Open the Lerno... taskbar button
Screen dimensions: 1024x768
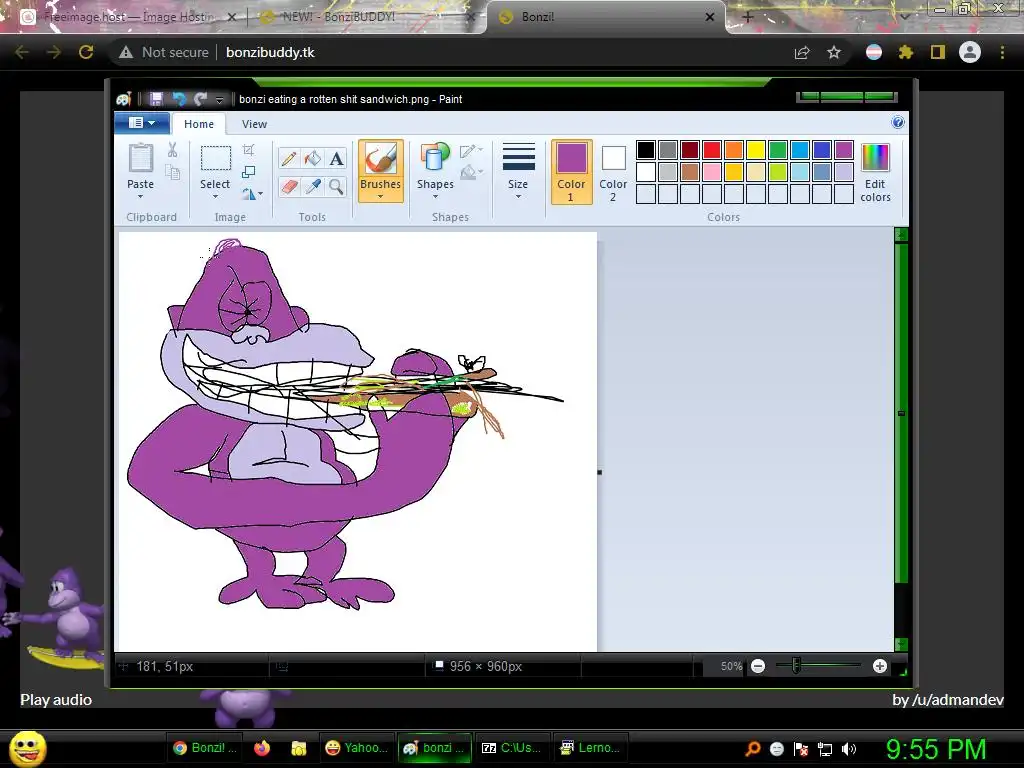[x=590, y=748]
